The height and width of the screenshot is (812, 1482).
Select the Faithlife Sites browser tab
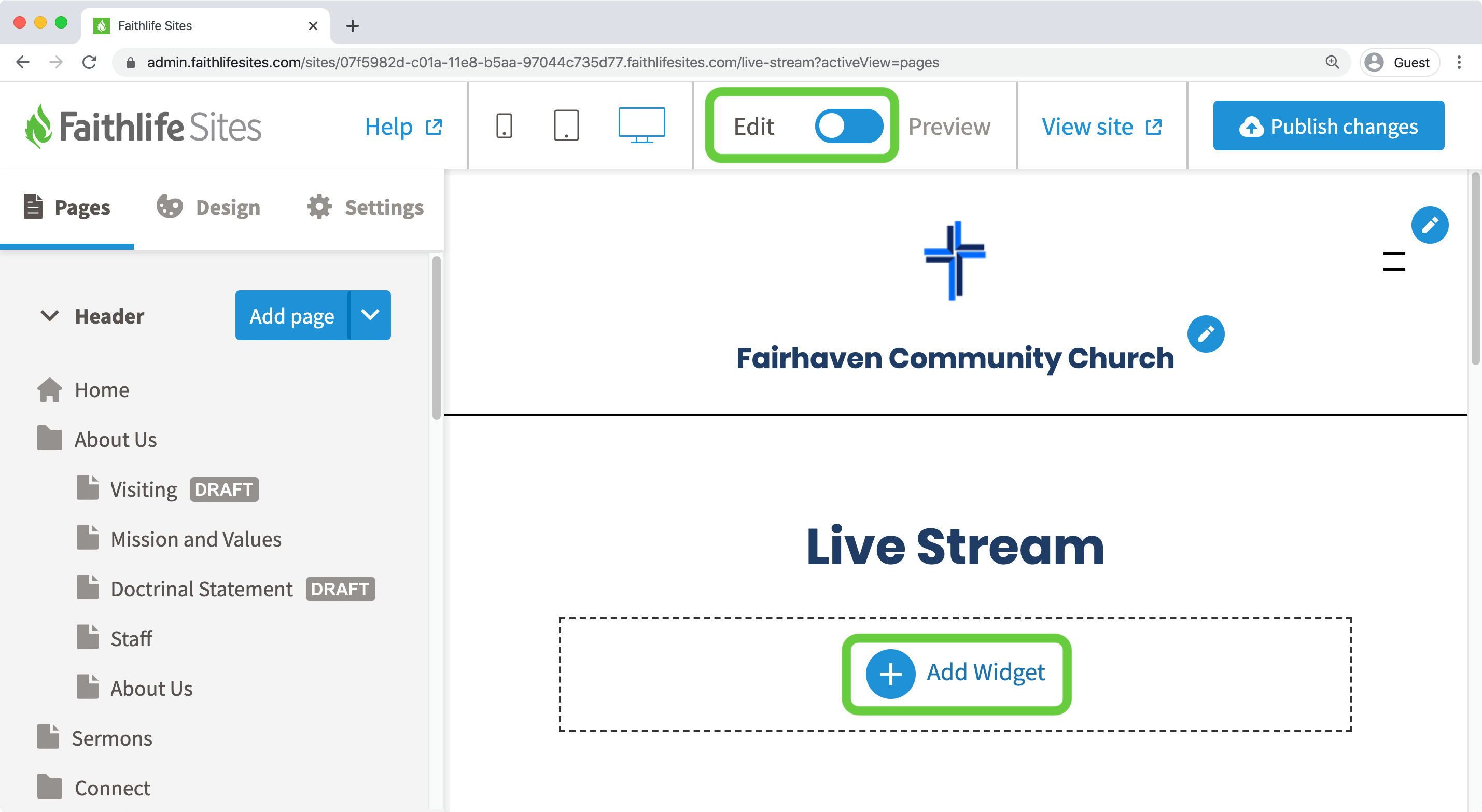(205, 26)
